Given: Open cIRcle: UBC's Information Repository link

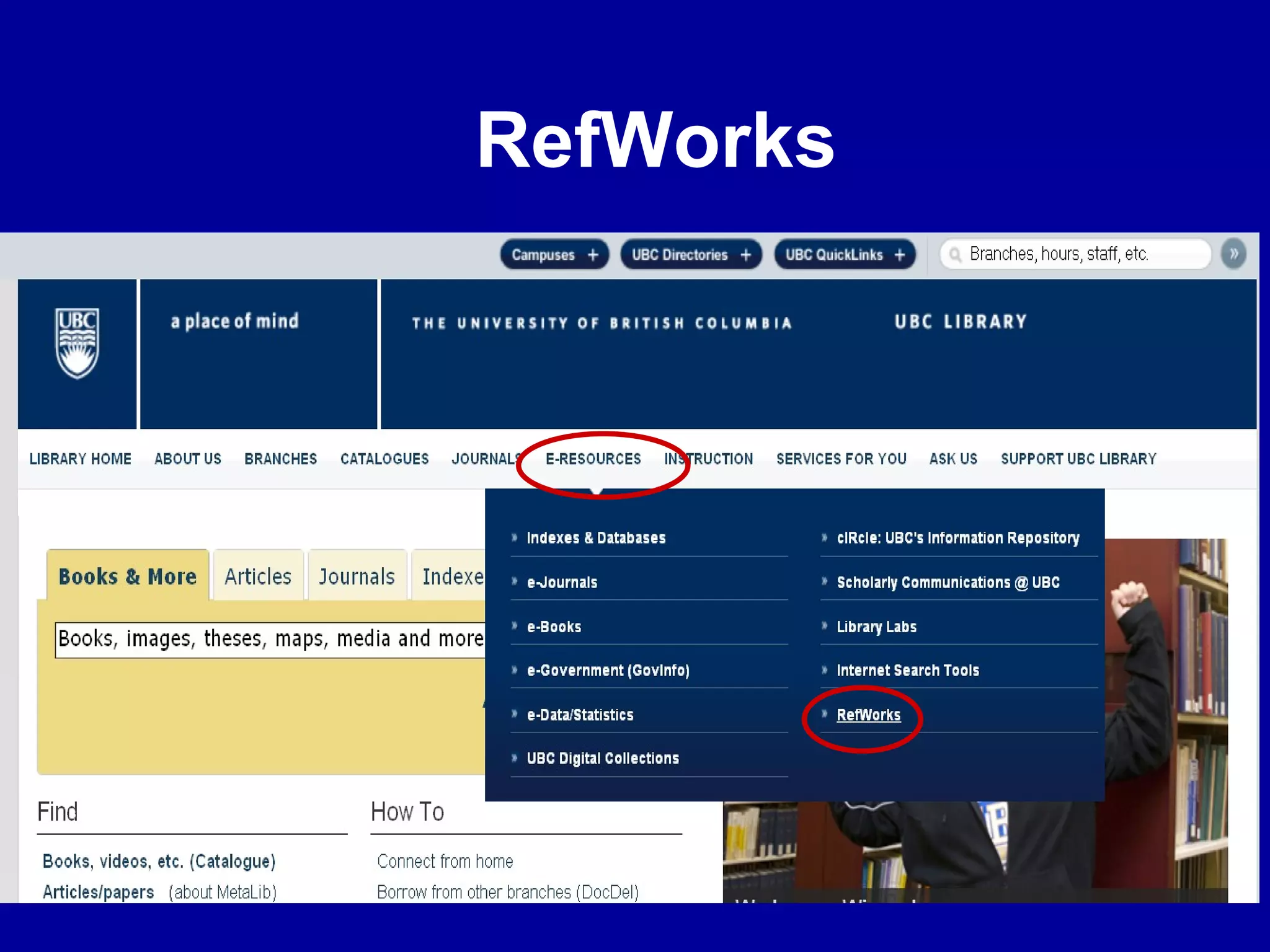Looking at the screenshot, I should (x=958, y=538).
